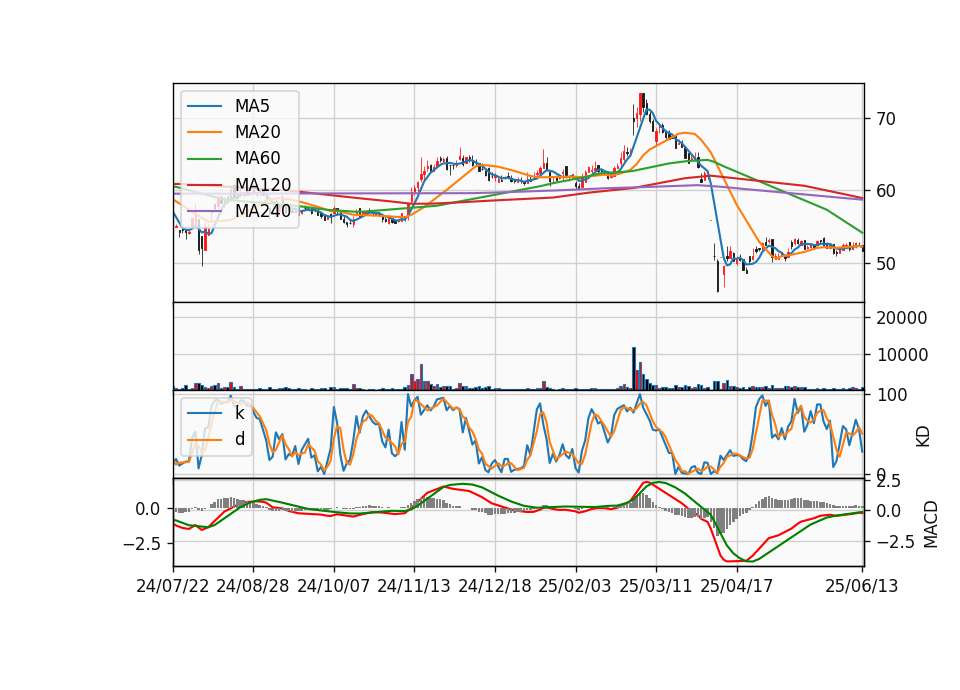Click the left MACD axis label −2.5

[142, 543]
